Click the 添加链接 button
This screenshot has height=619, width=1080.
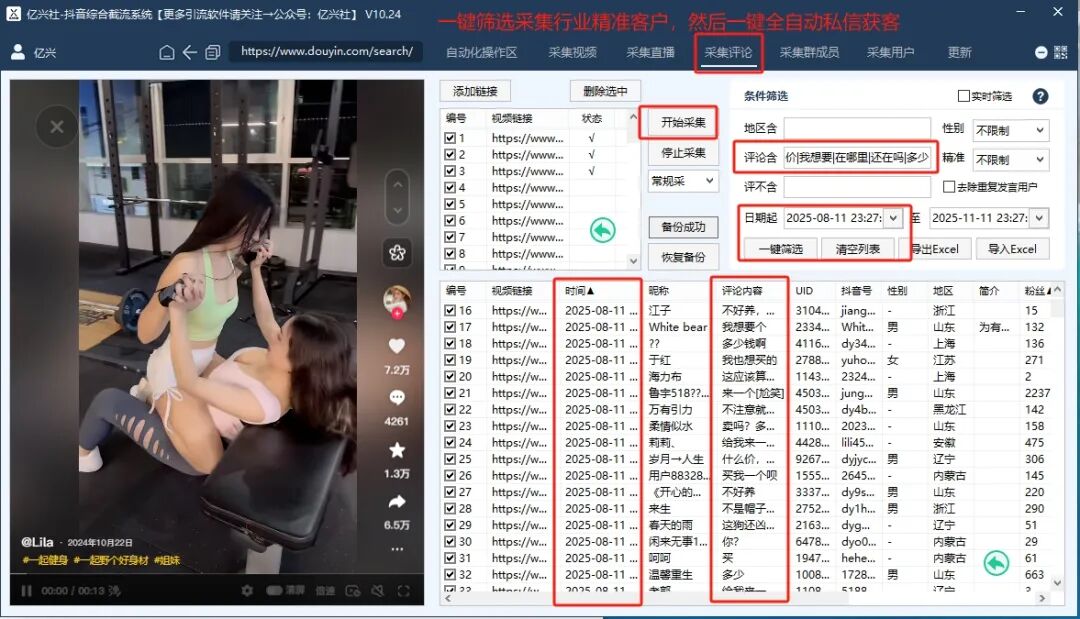(475, 91)
